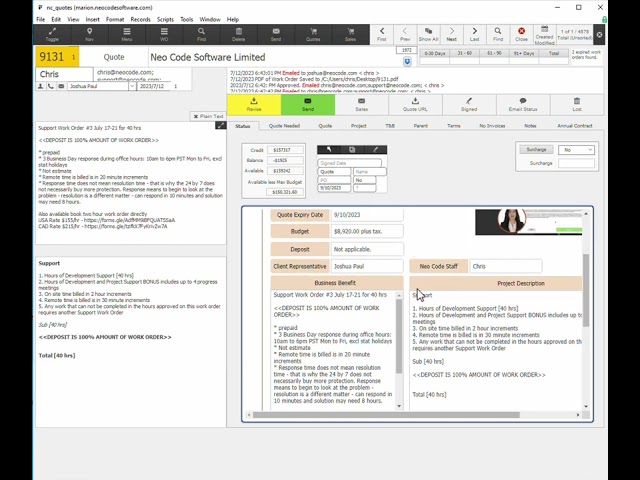Go to Next record
The width and height of the screenshot is (640, 480).
click(x=451, y=34)
